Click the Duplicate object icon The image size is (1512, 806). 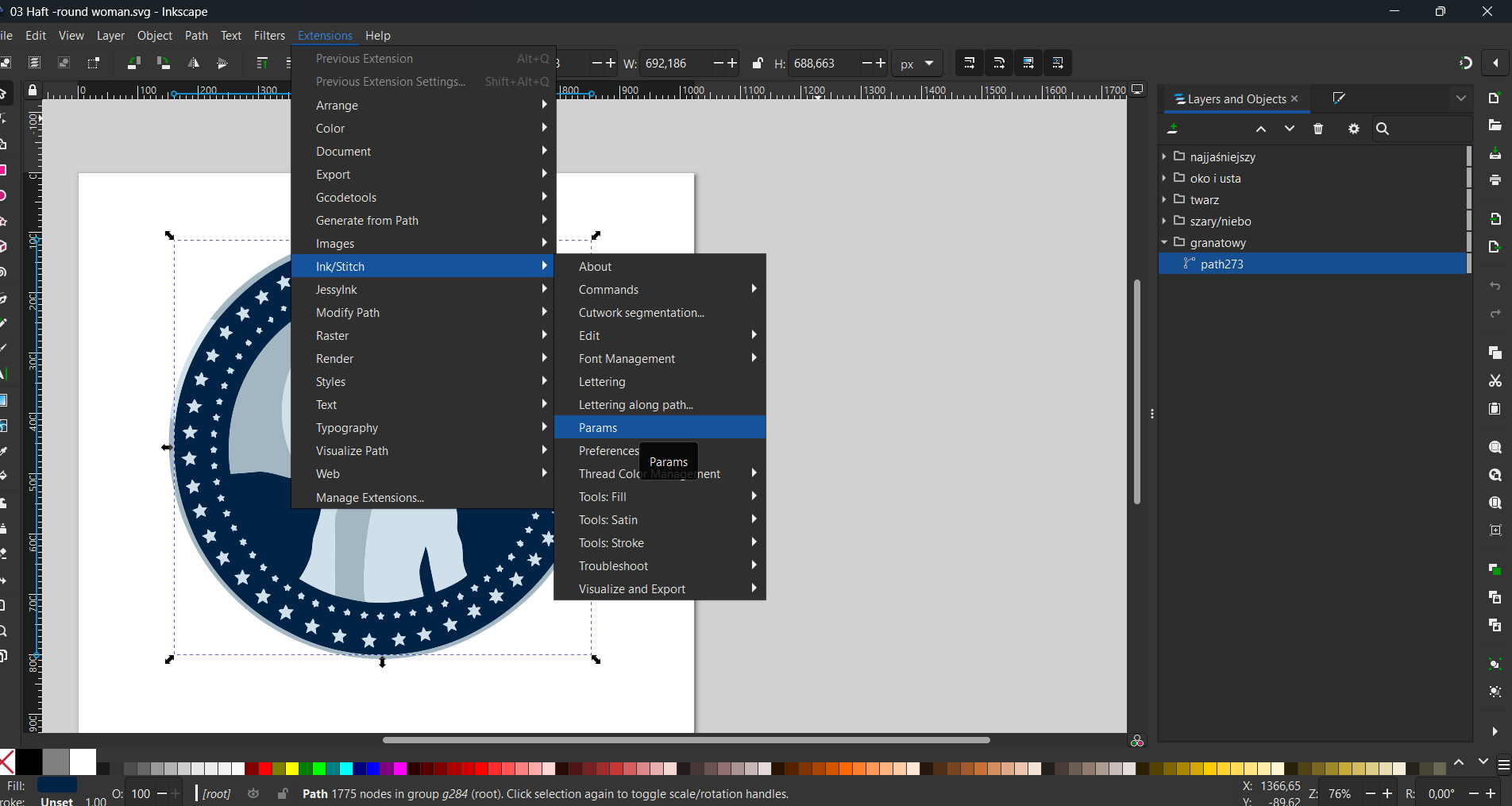1495,569
